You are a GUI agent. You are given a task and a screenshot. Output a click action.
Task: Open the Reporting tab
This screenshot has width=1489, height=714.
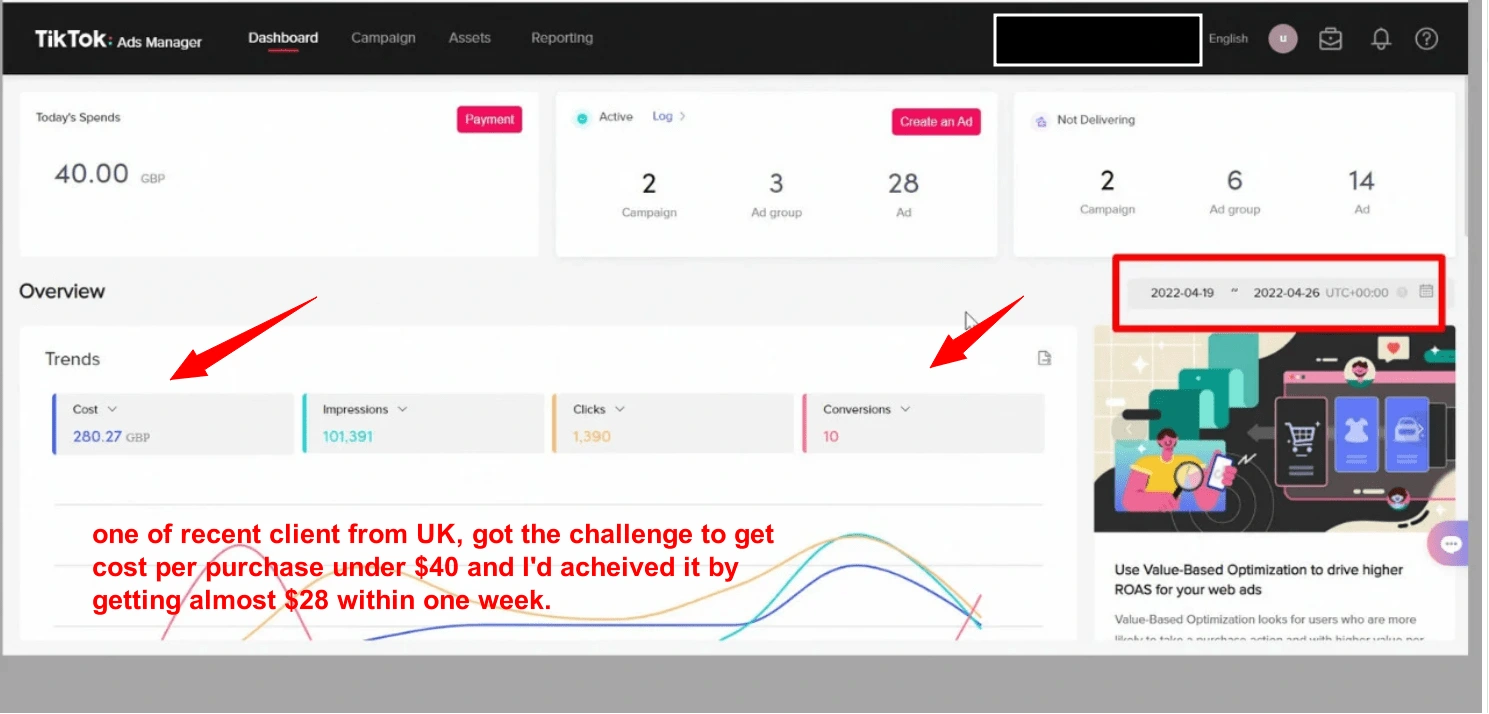(561, 38)
